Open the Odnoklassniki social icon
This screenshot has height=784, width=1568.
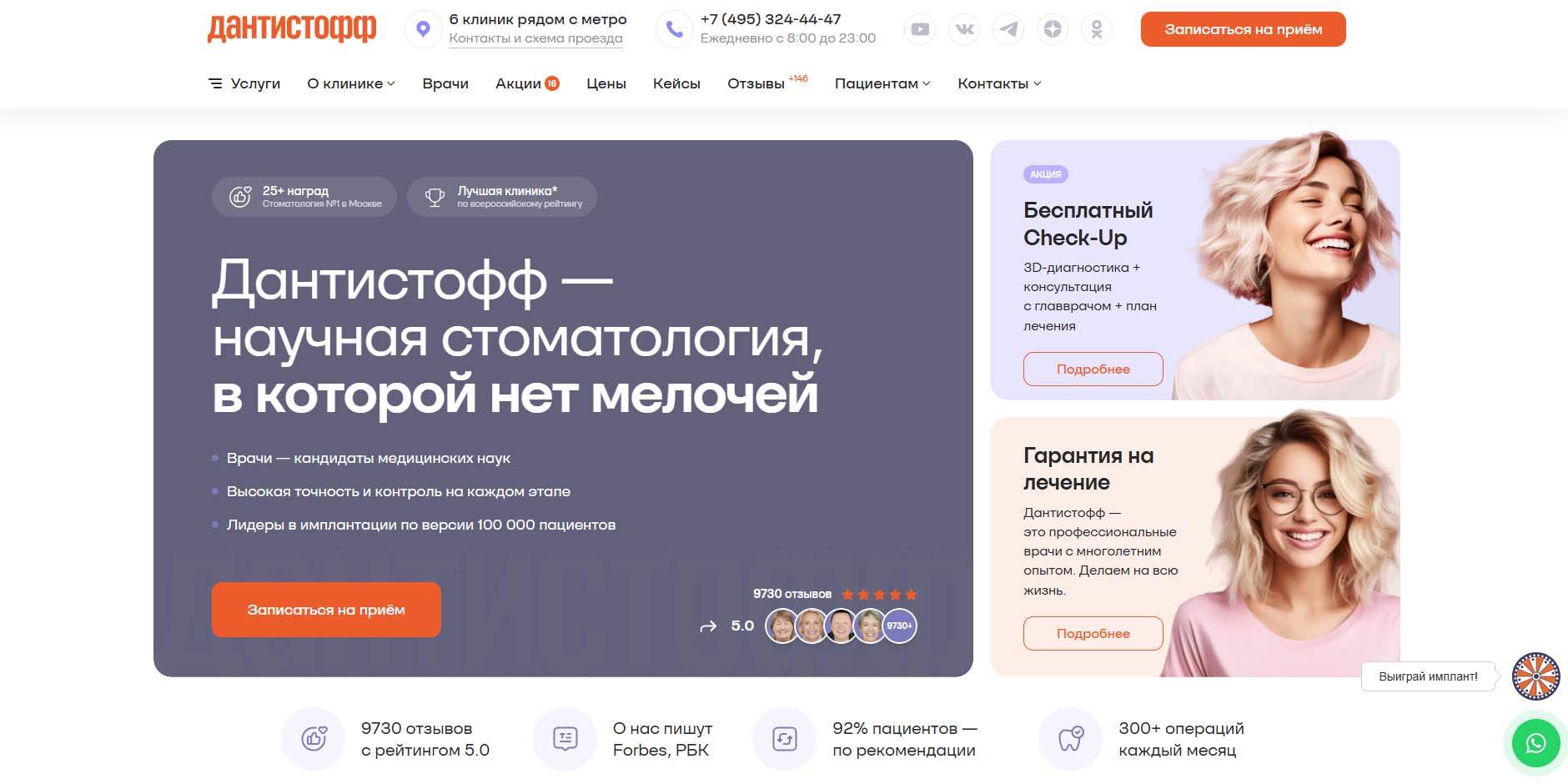coord(1097,29)
